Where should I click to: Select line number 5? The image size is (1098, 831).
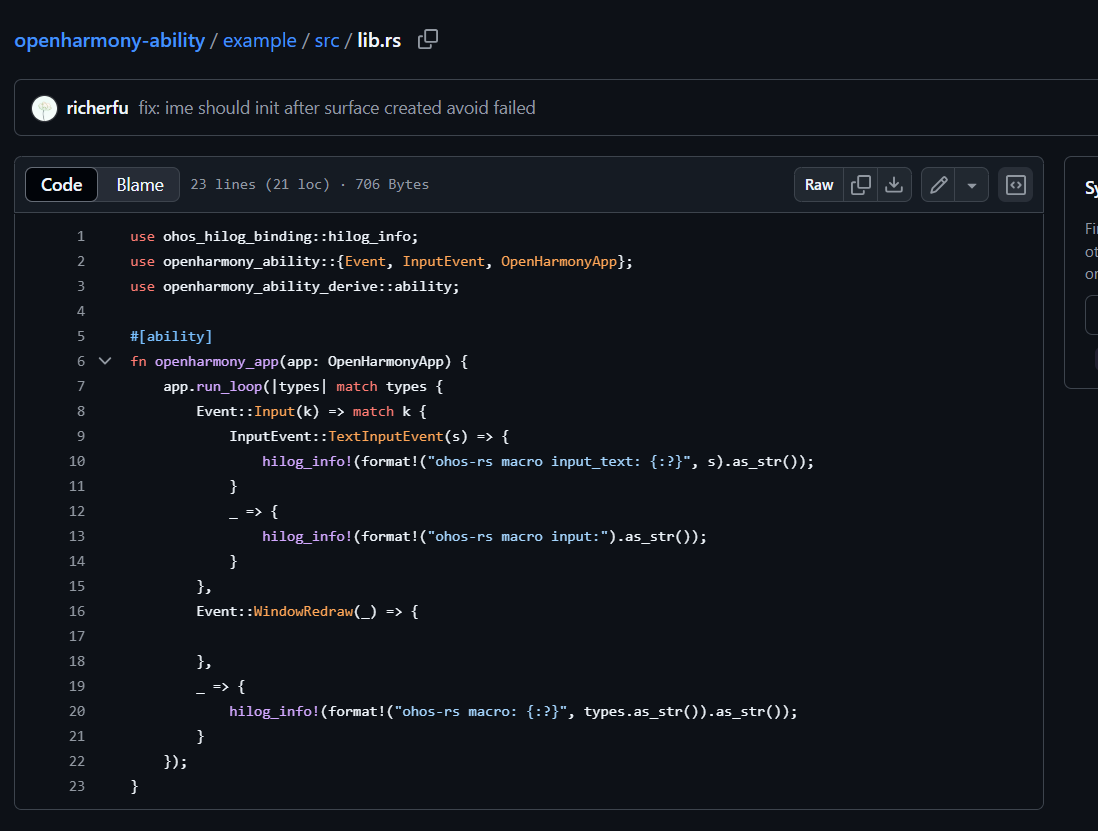tap(81, 337)
